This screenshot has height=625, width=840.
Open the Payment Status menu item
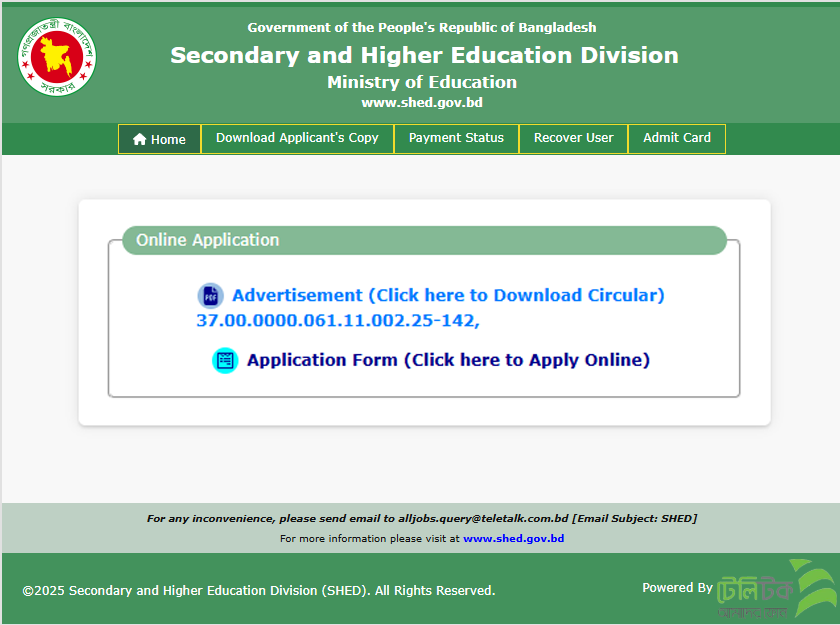pos(456,138)
